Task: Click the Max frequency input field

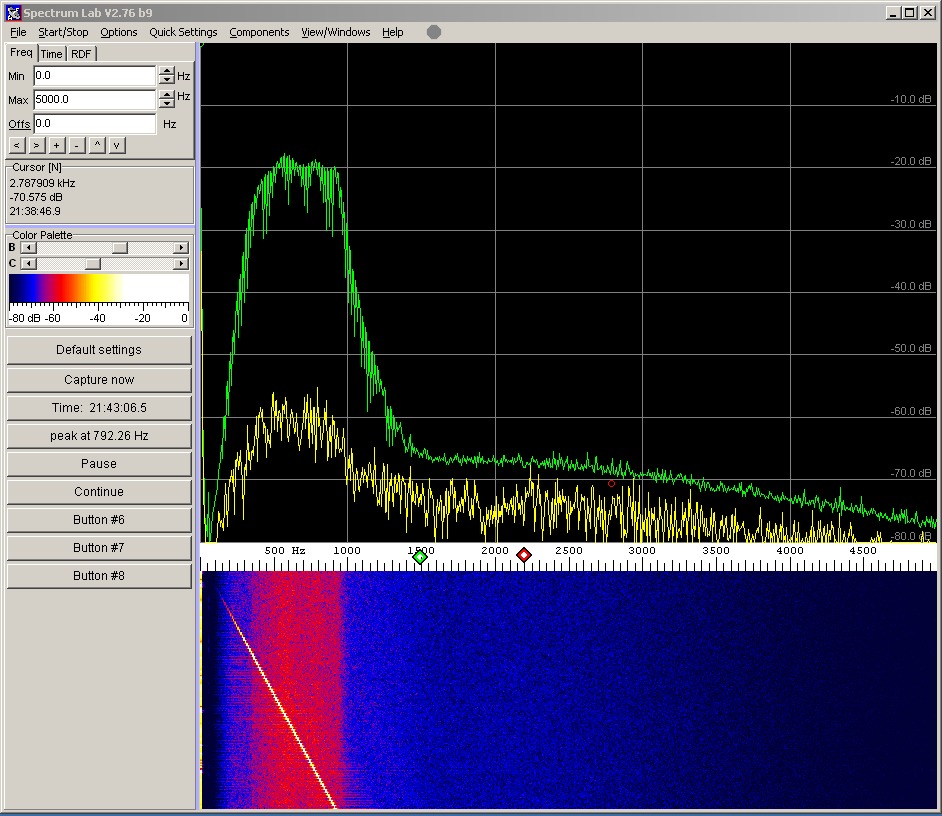Action: pos(94,100)
